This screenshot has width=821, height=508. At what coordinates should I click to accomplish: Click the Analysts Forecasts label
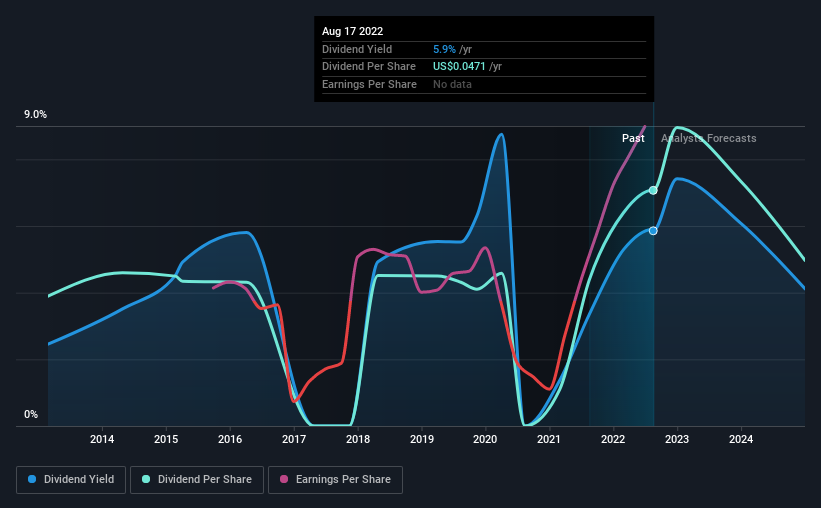coord(708,138)
